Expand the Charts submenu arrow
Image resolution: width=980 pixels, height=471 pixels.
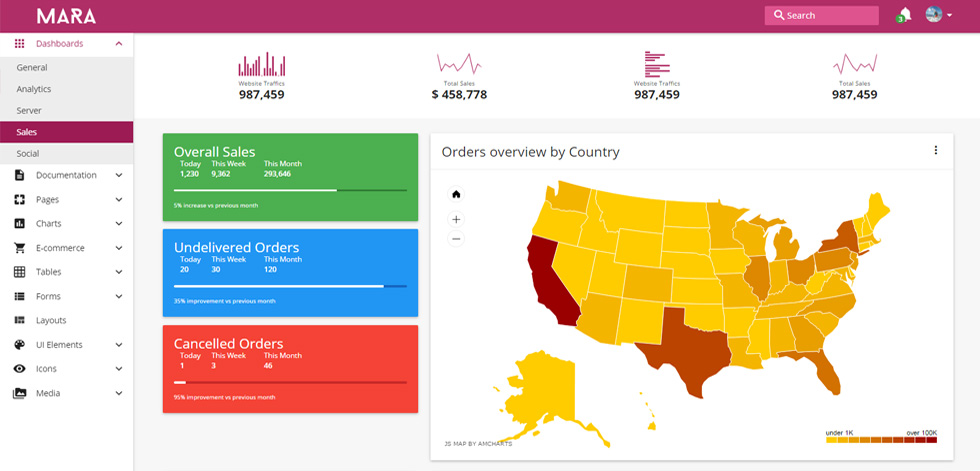click(119, 224)
